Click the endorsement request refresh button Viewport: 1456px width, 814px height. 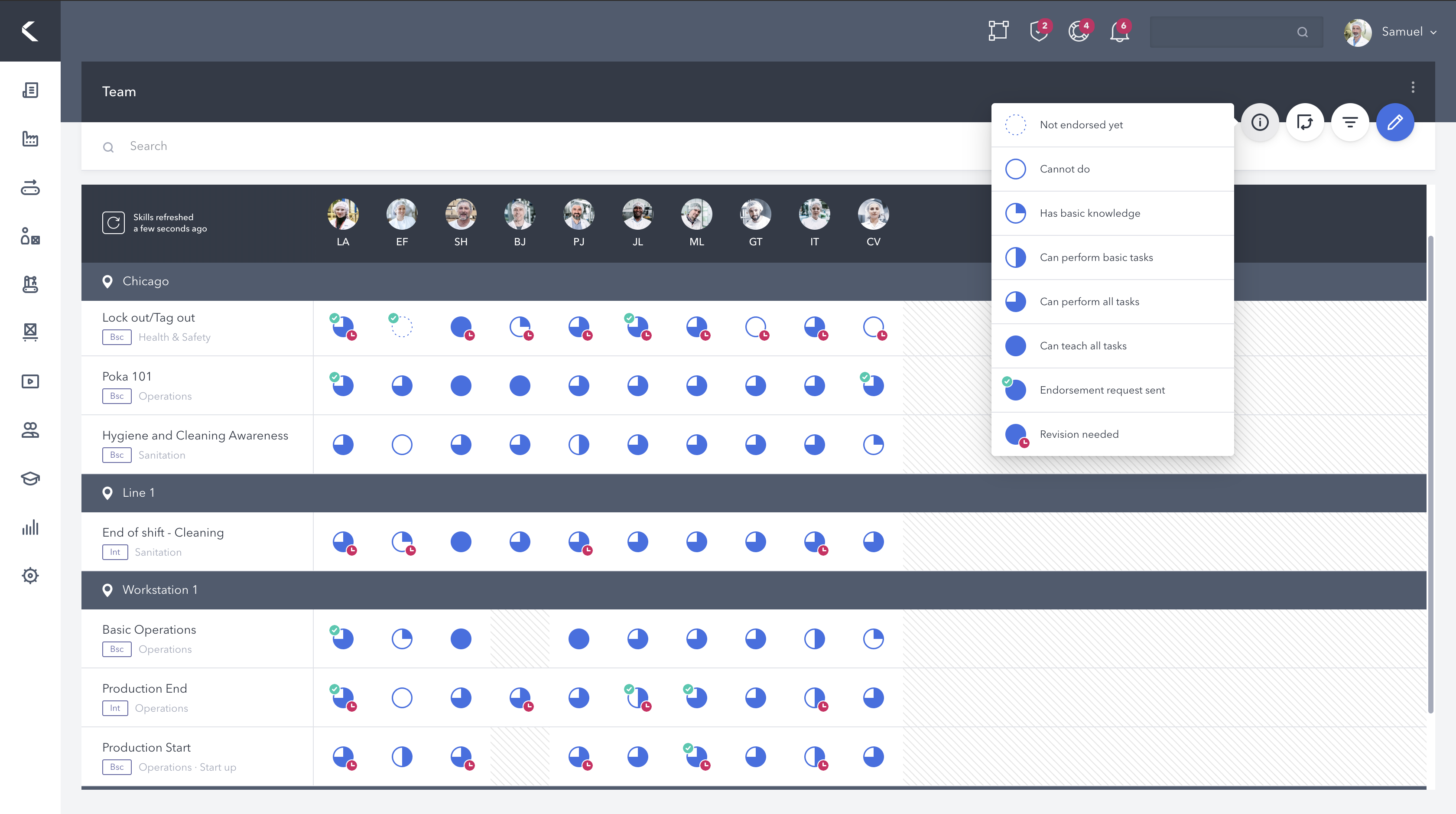[1304, 122]
